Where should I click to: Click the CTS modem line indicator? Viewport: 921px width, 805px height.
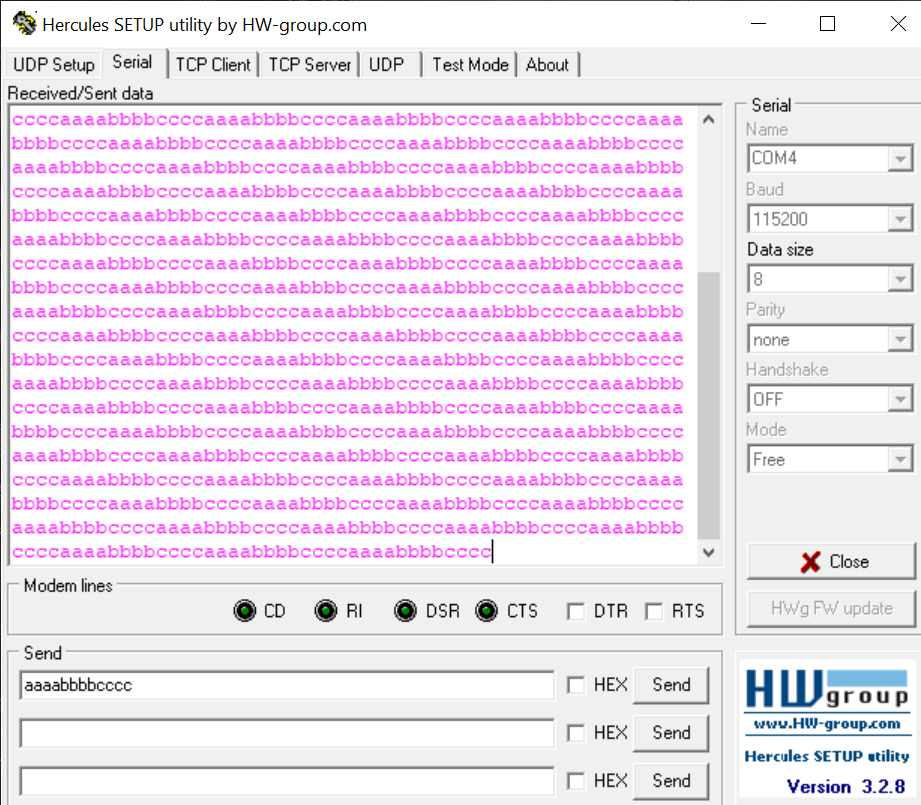(487, 610)
